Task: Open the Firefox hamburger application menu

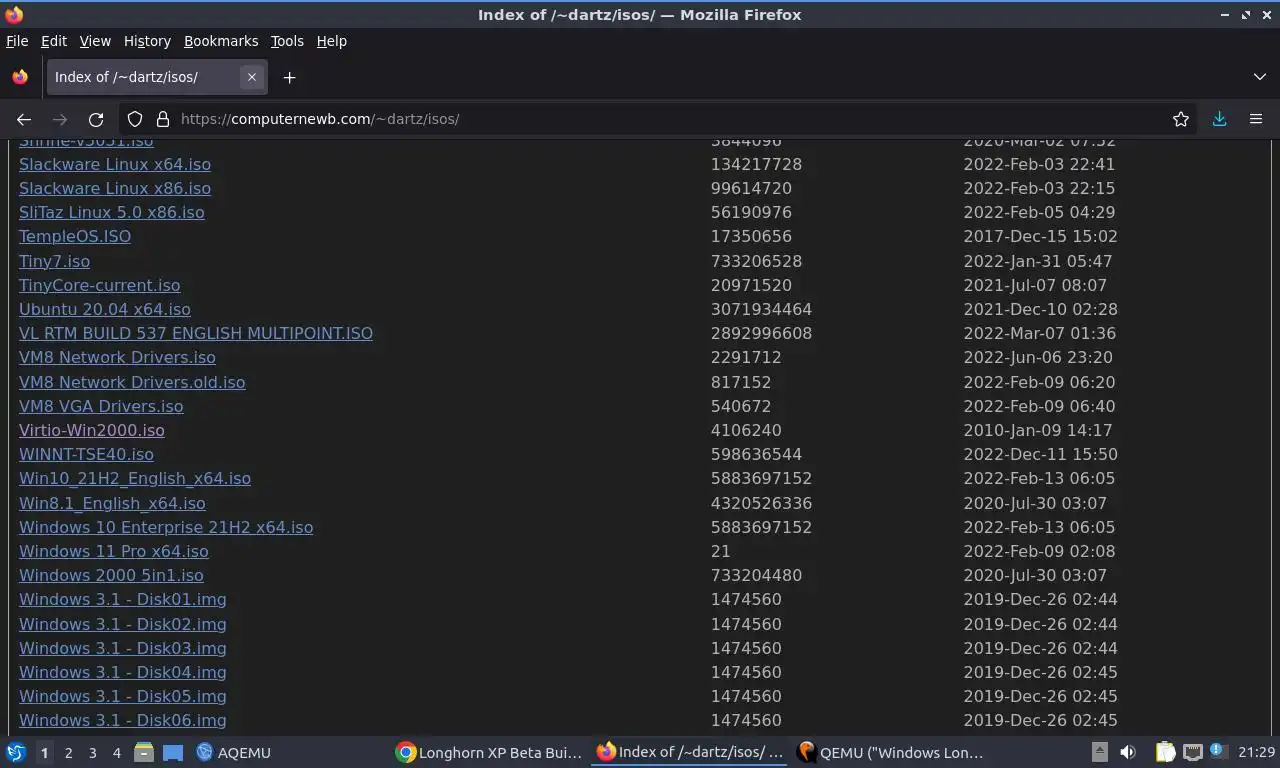Action: [x=1256, y=119]
